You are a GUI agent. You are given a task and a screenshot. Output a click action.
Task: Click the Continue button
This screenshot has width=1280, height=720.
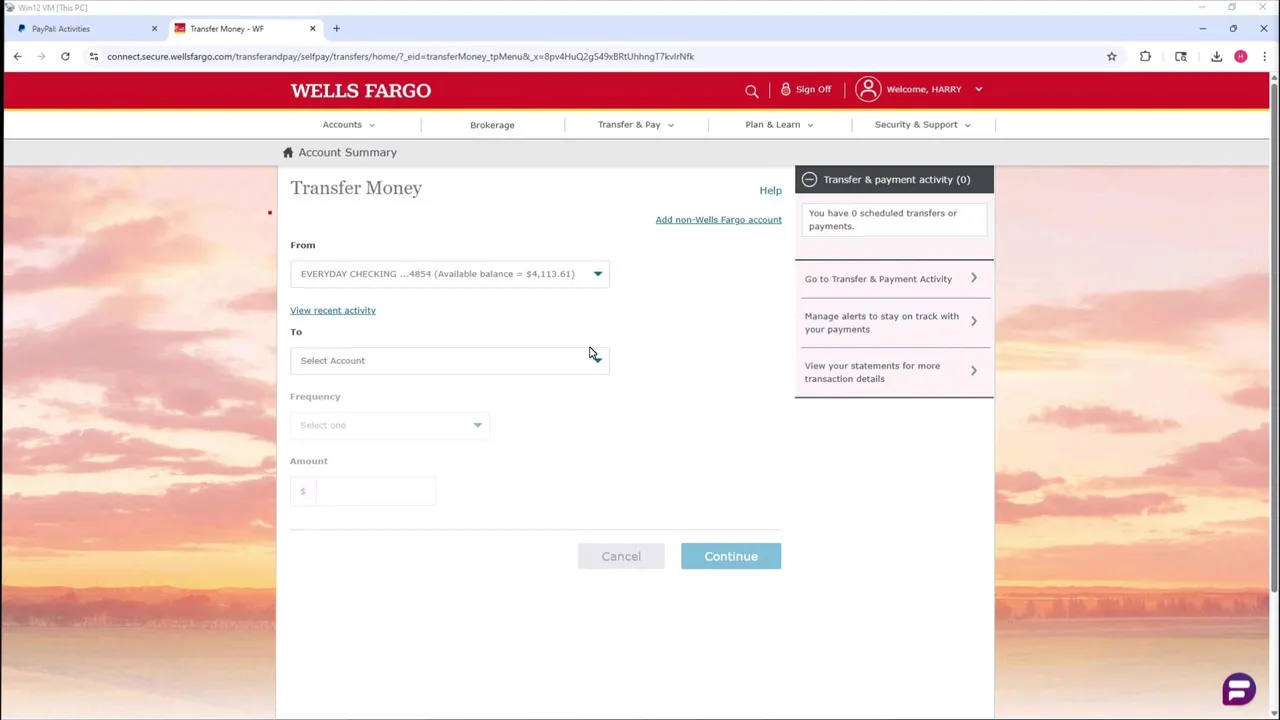pyautogui.click(x=731, y=556)
